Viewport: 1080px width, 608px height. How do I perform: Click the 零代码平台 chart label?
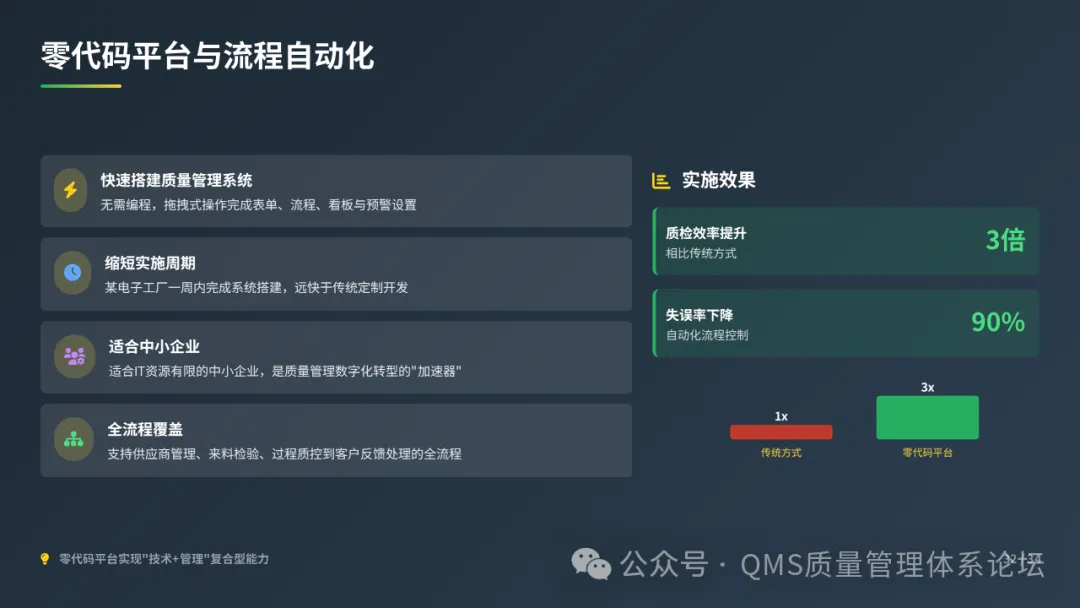tap(927, 452)
